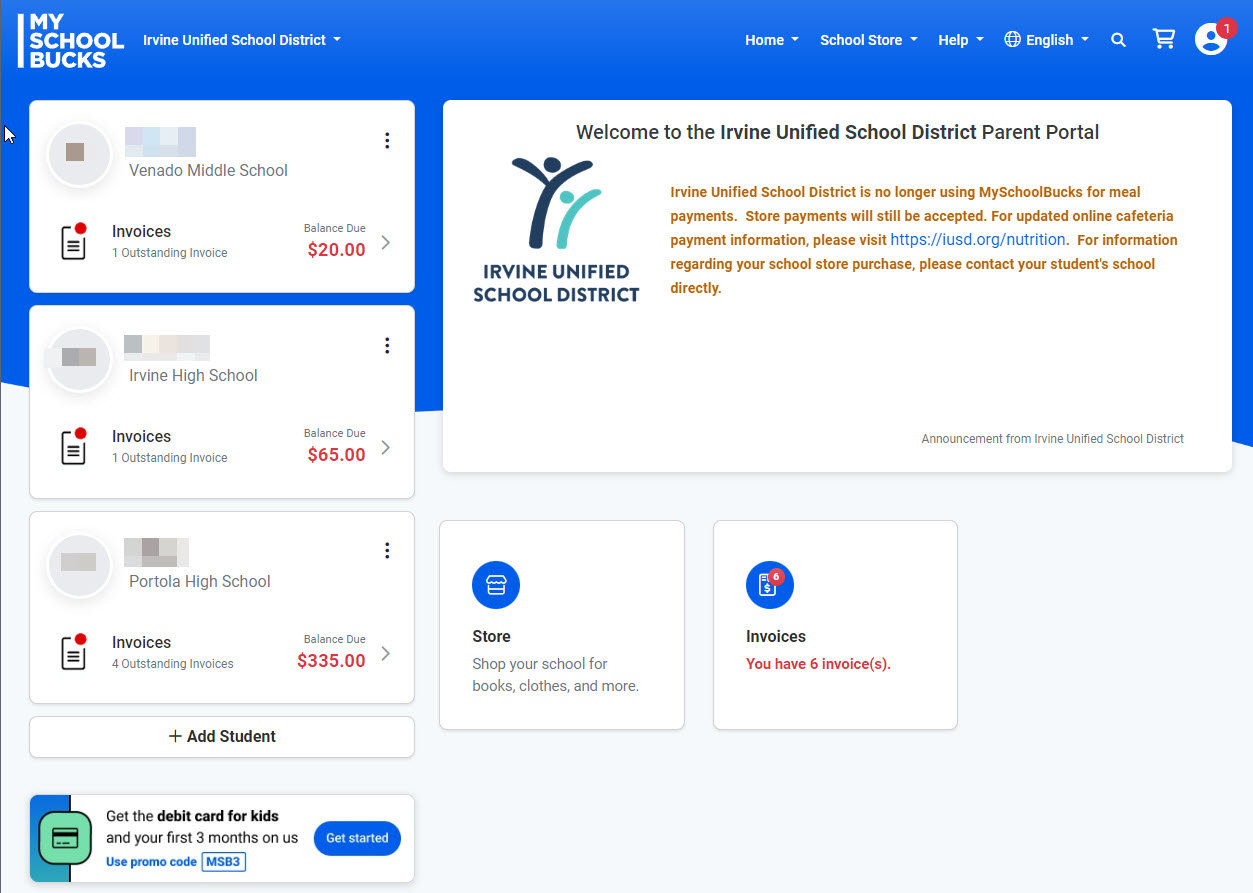Click the blue Invoices icon with 6 badge

click(770, 585)
